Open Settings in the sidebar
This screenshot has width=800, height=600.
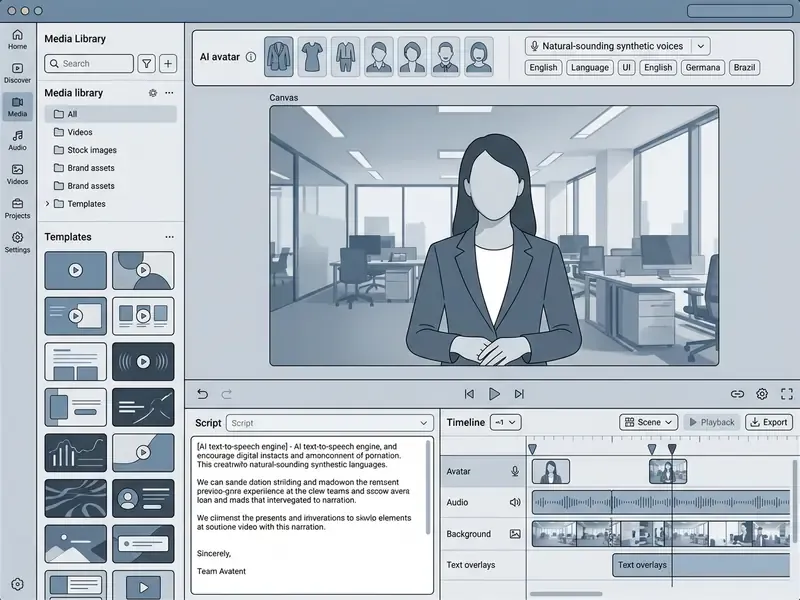(x=17, y=242)
